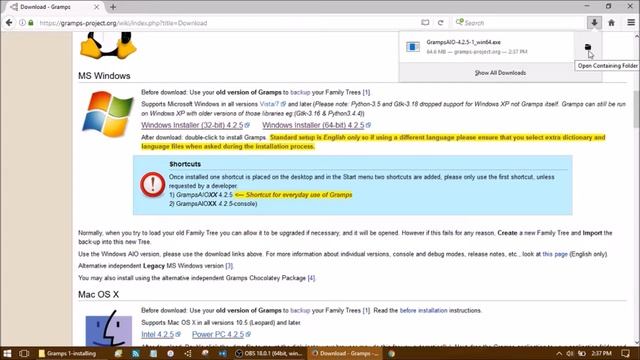Click the Intel 4.2.5 Mac download link
Viewport: 640px width, 360px height.
tap(160, 334)
